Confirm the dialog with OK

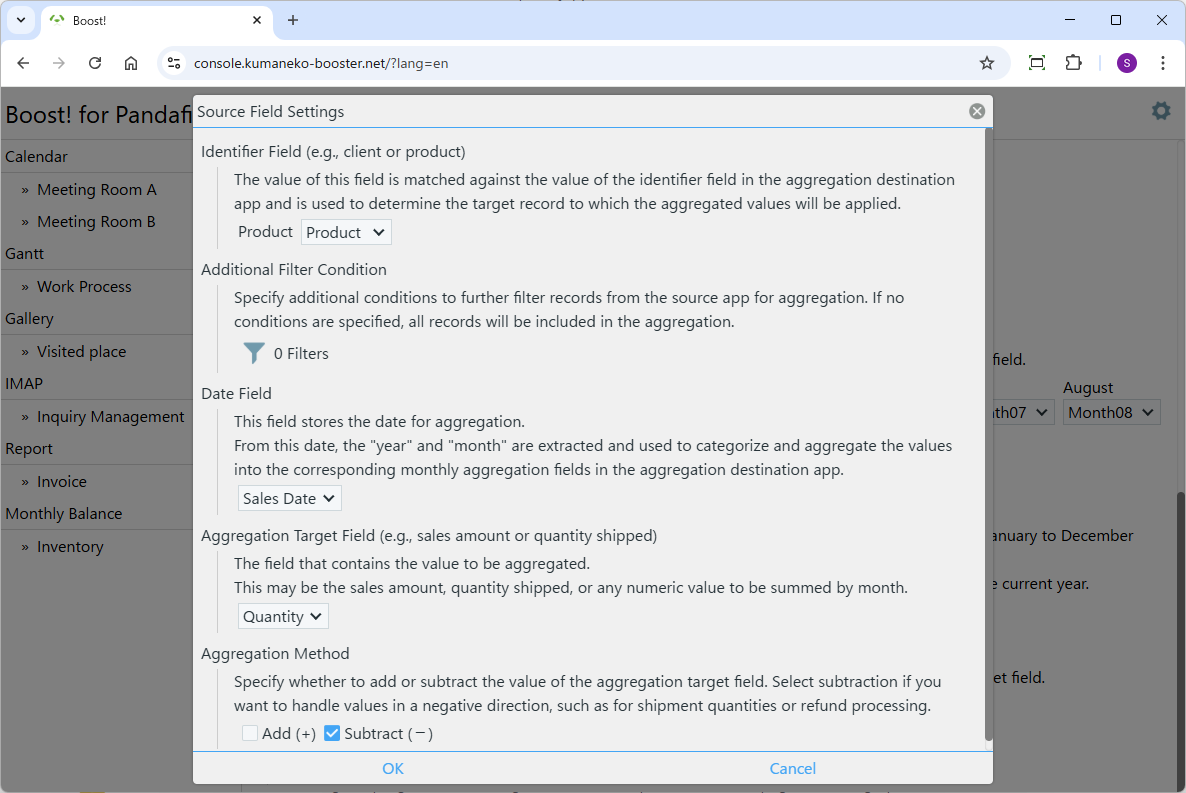coord(393,769)
